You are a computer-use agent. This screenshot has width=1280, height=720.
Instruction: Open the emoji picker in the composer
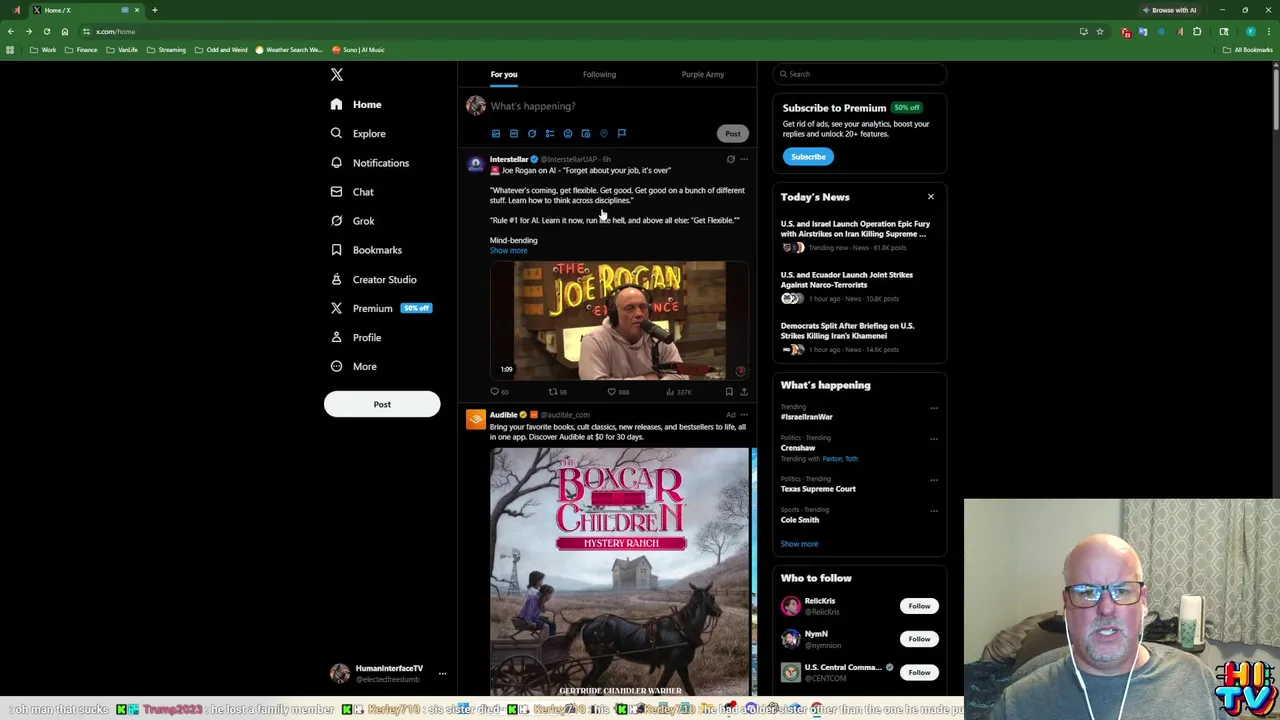point(568,133)
